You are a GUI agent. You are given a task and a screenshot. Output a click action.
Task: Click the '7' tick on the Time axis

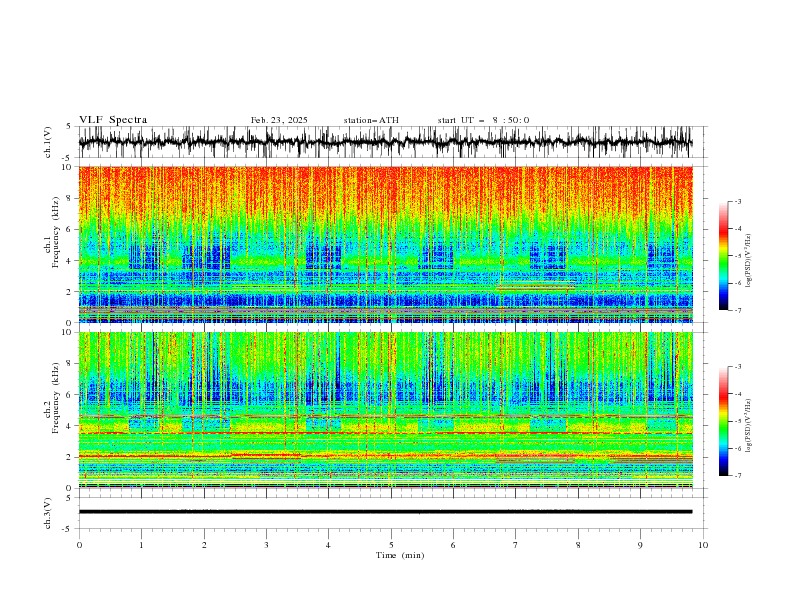point(516,545)
